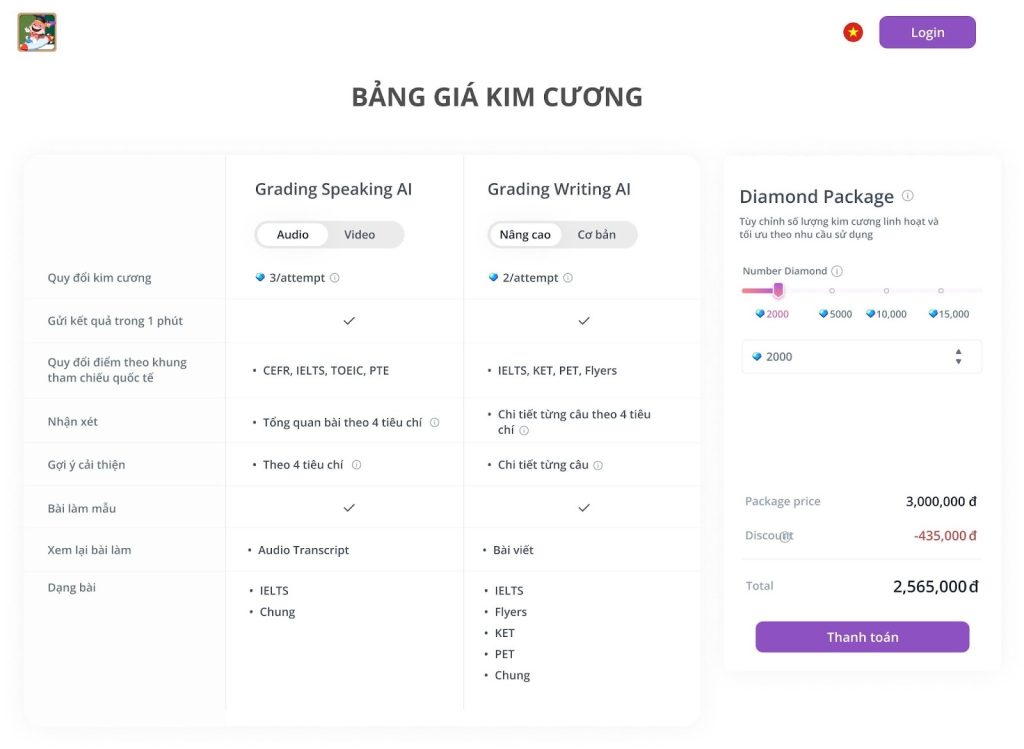Select the Audio tab under Grading Speaking AI
Screen dimensions: 1024x749
point(293,234)
